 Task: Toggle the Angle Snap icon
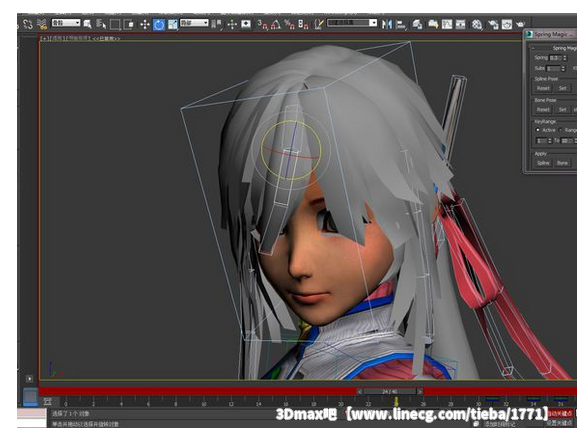click(276, 25)
